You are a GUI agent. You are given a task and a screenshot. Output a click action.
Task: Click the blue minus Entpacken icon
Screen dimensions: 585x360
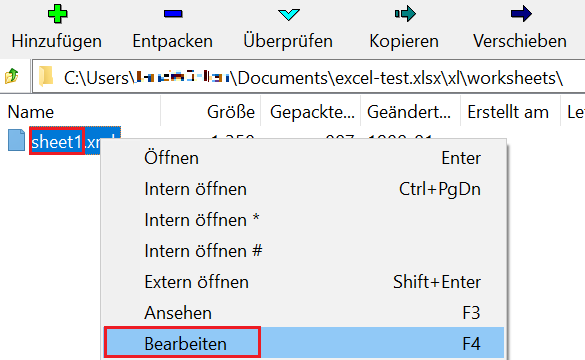[173, 14]
